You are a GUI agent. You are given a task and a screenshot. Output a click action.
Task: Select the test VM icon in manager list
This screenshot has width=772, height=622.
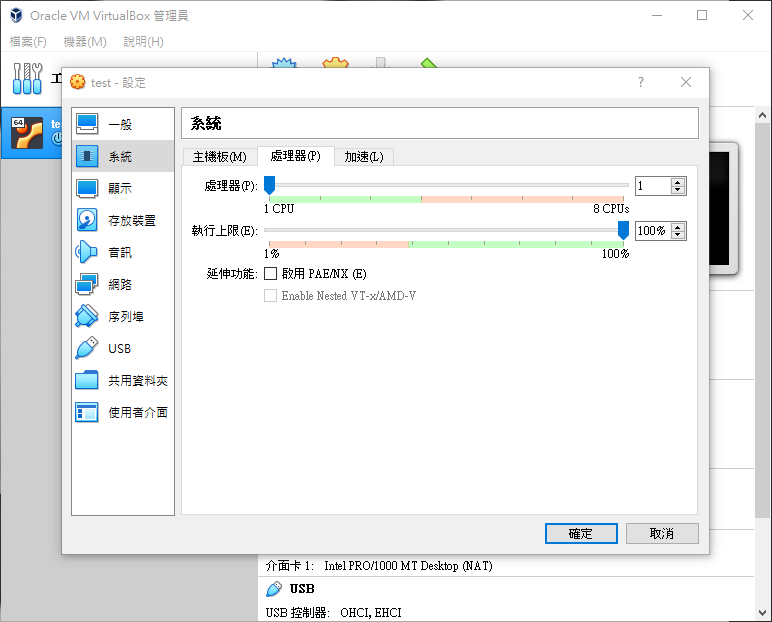[x=27, y=132]
